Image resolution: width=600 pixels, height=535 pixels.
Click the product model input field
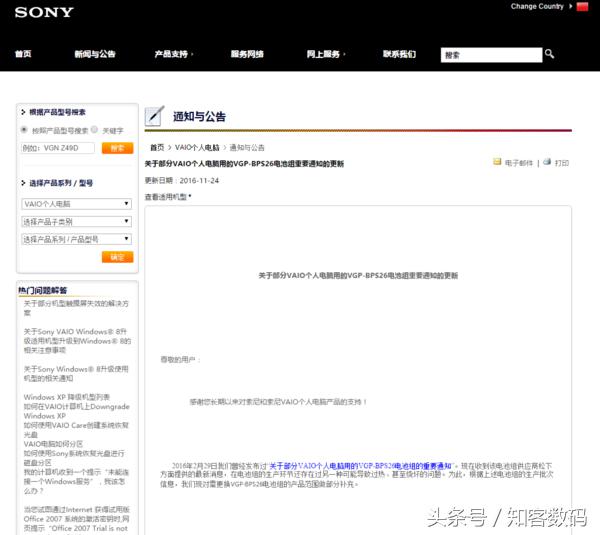[x=58, y=148]
